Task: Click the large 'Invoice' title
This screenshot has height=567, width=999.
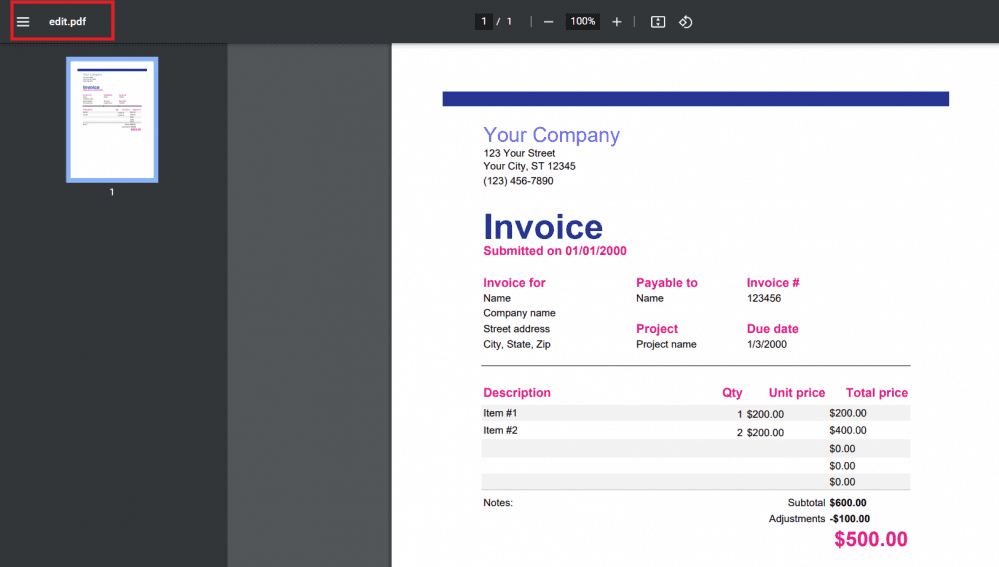Action: coord(543,227)
